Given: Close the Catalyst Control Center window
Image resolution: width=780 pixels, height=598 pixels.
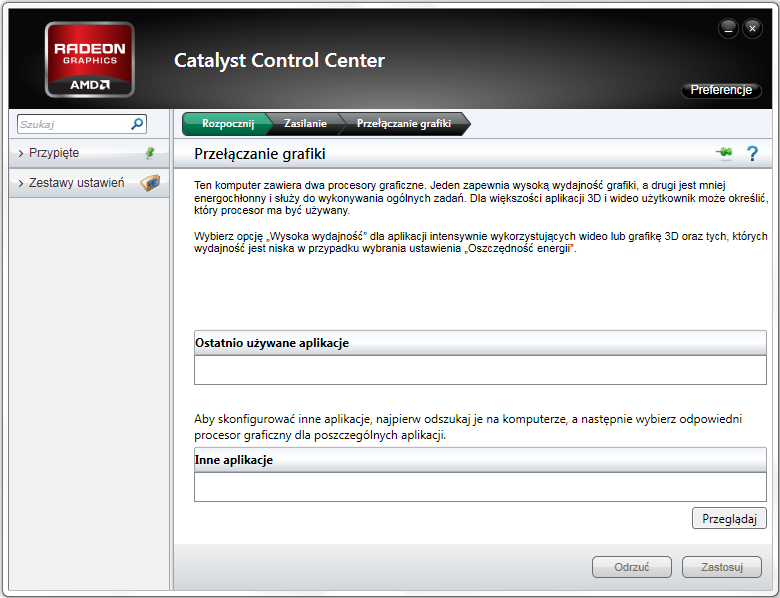Looking at the screenshot, I should (752, 29).
